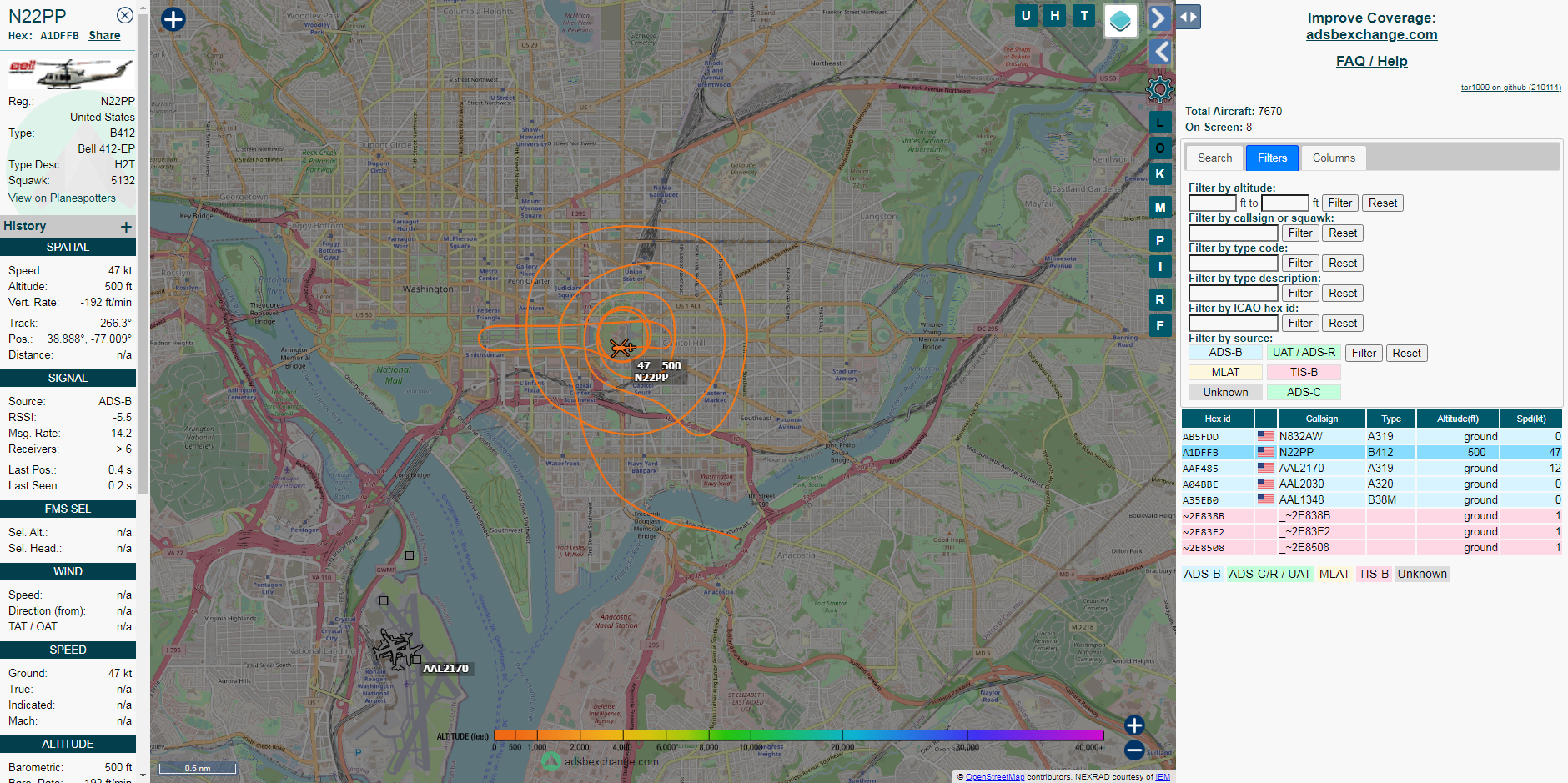Toggle the K map option button
Viewport: 1568px width, 783px height.
coord(1160,174)
